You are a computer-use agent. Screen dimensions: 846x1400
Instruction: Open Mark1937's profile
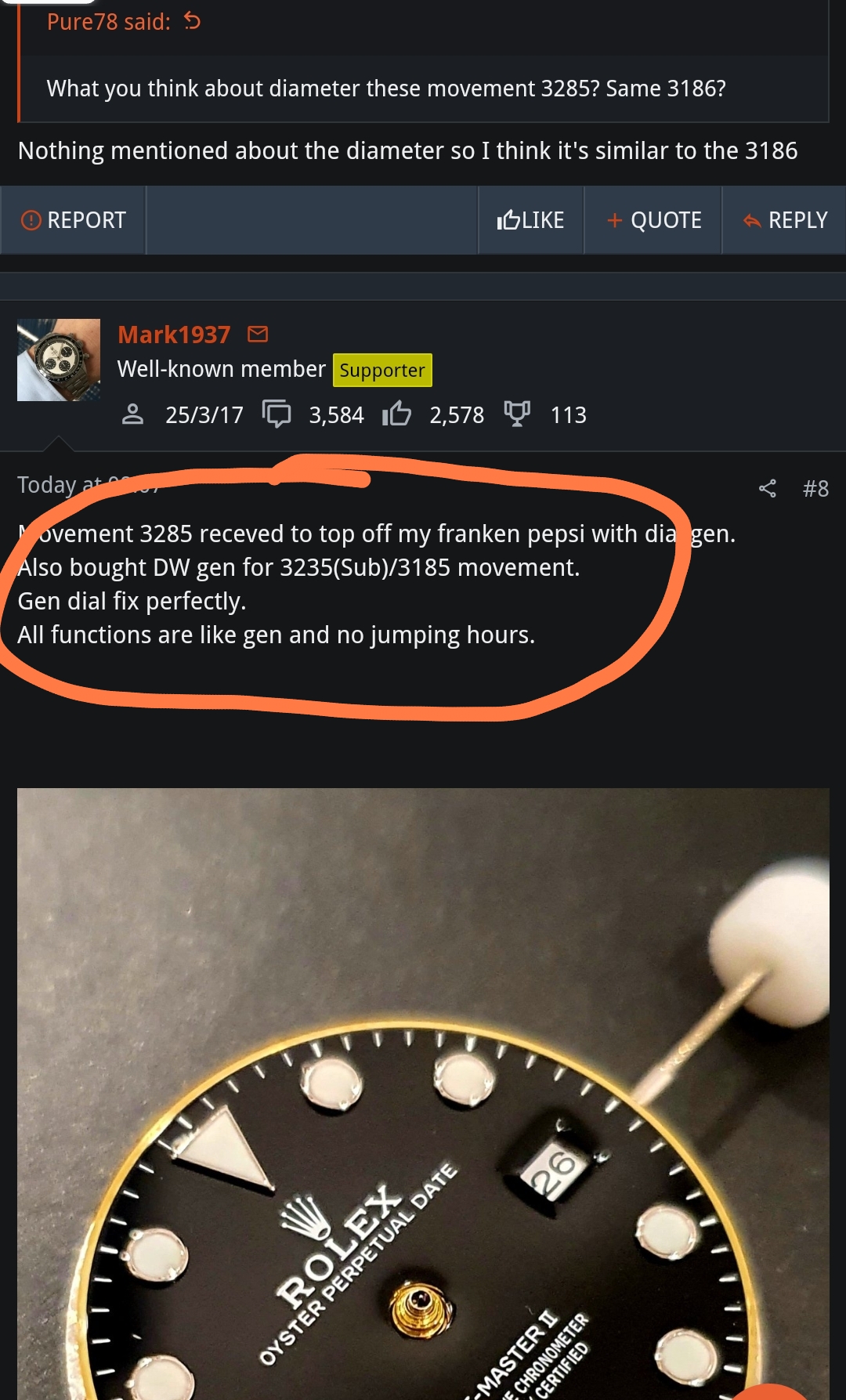174,335
